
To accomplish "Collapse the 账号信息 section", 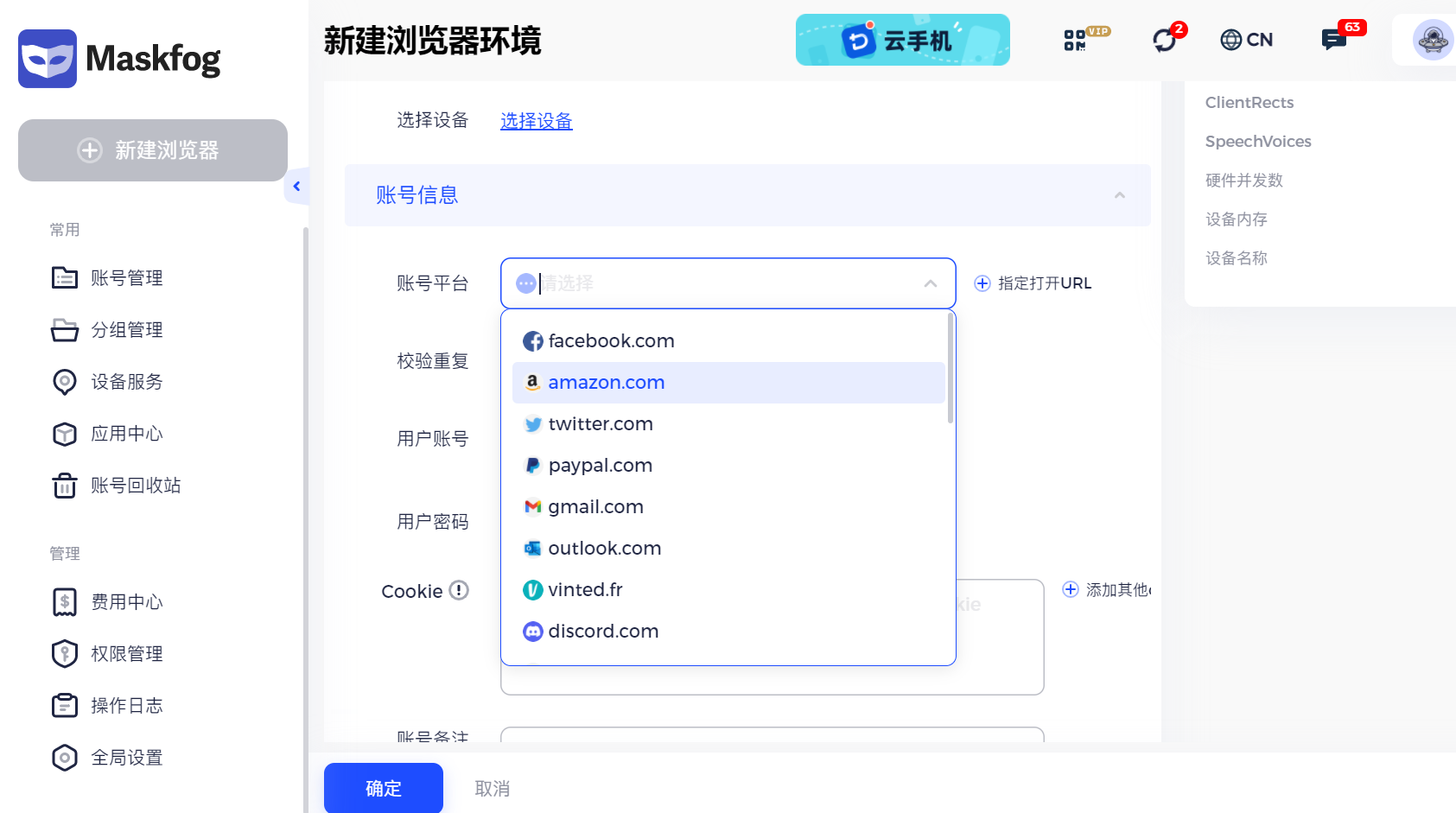I will [x=1119, y=195].
